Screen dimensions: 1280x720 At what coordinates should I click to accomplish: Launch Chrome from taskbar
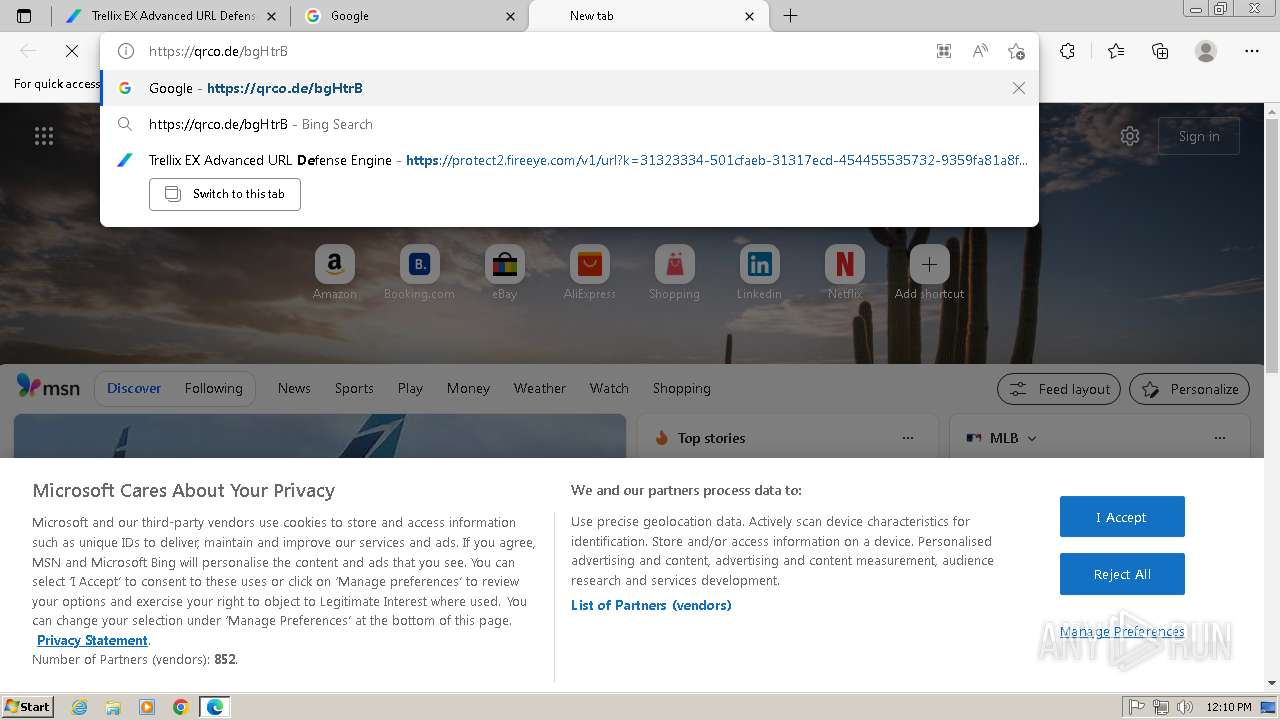click(181, 707)
